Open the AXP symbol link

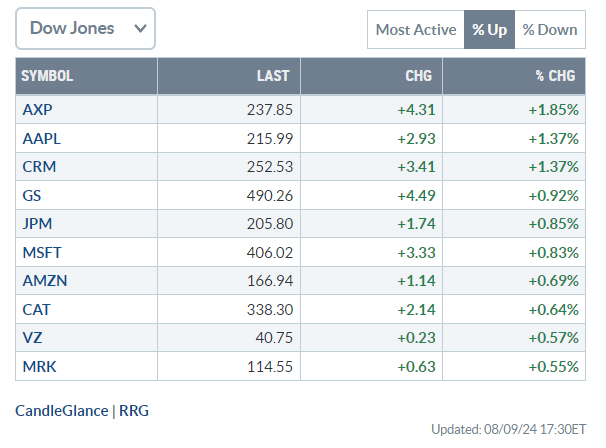[x=37, y=110]
